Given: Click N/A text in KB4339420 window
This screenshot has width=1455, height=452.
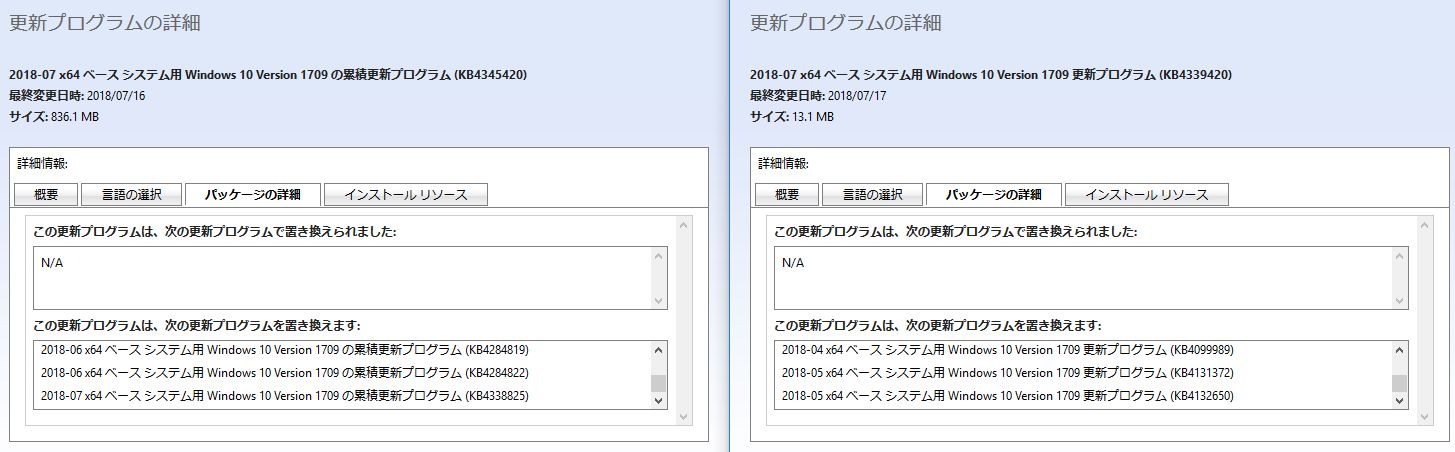Looking at the screenshot, I should coord(792,263).
